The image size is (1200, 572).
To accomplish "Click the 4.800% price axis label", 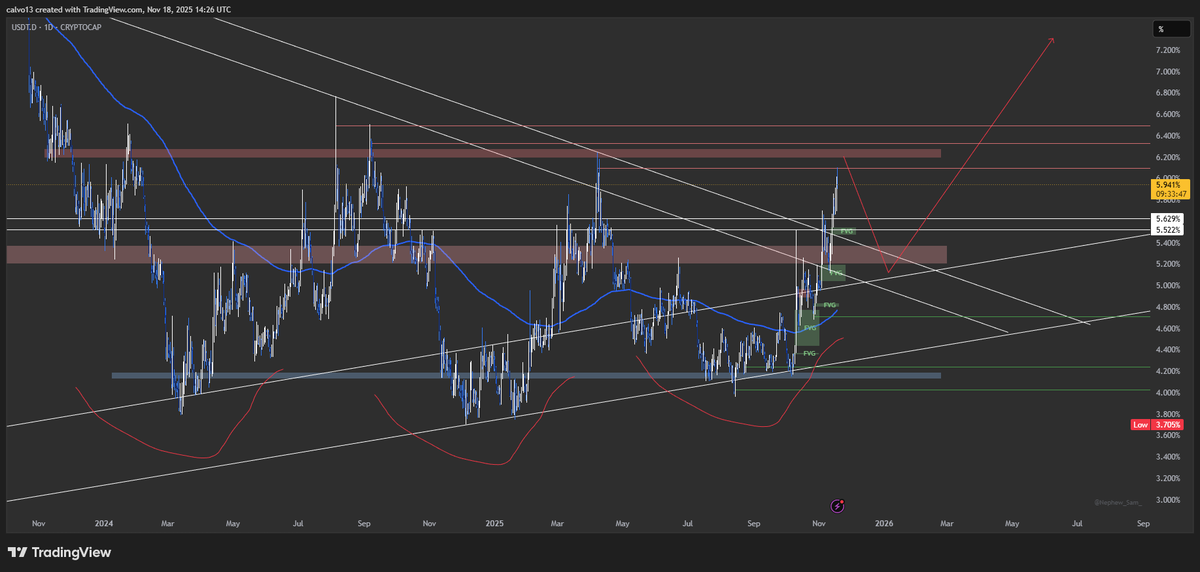I will point(1167,307).
